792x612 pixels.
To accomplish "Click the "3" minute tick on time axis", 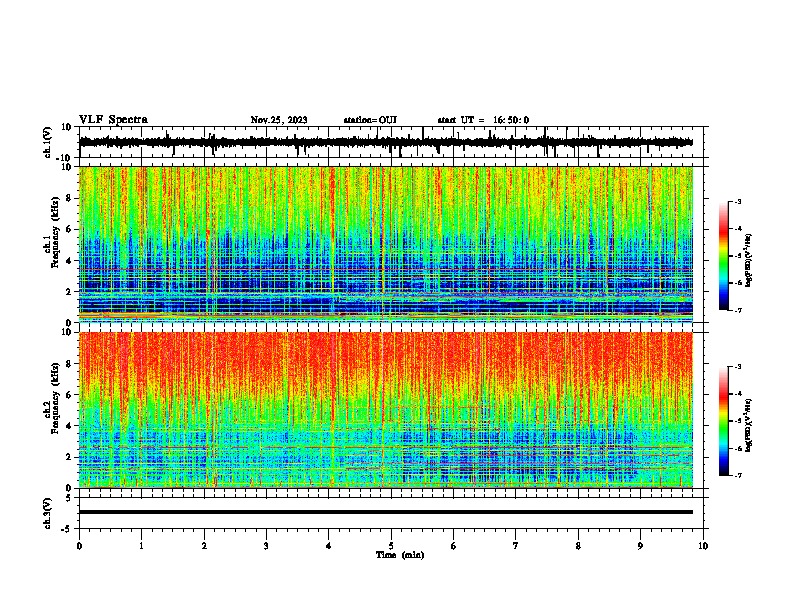I will tap(266, 546).
